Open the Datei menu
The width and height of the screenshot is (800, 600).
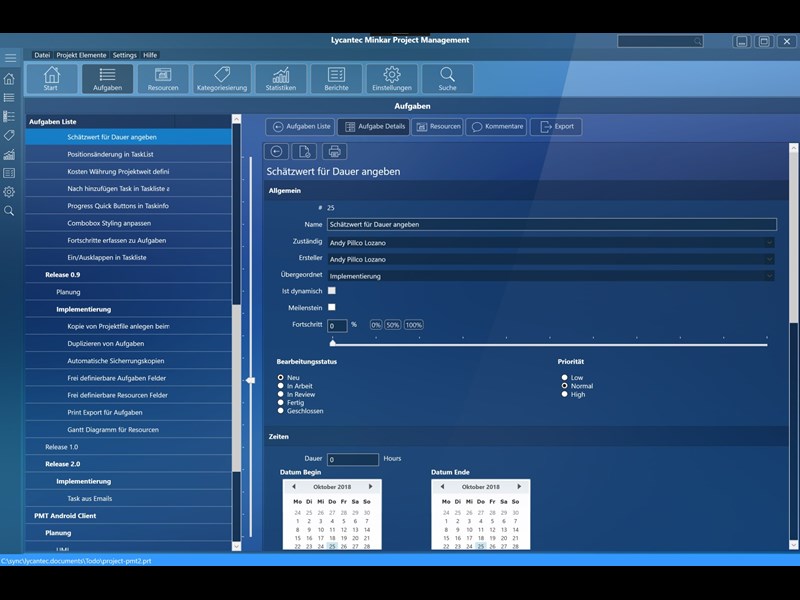point(42,55)
